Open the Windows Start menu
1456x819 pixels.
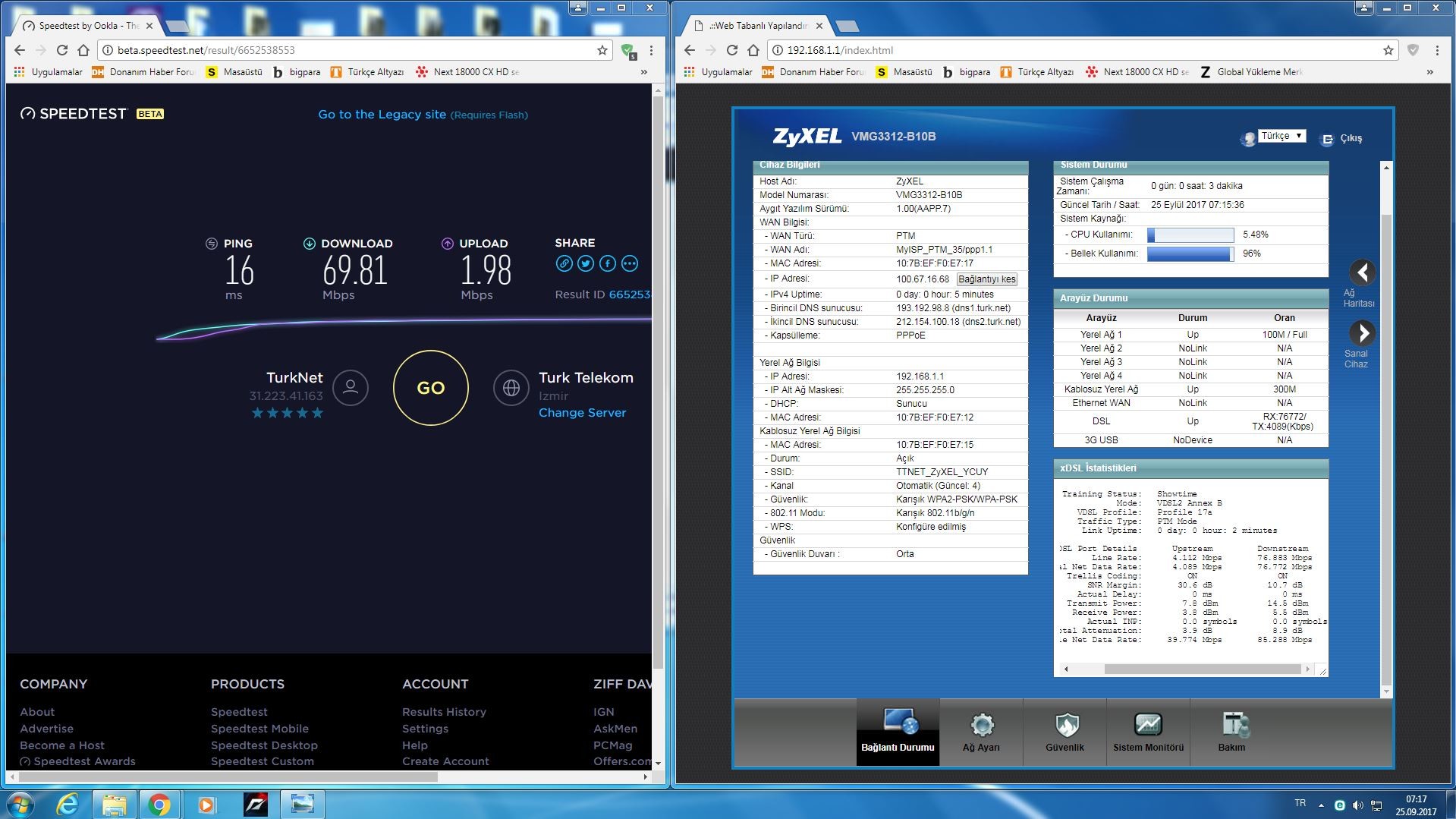tap(20, 804)
